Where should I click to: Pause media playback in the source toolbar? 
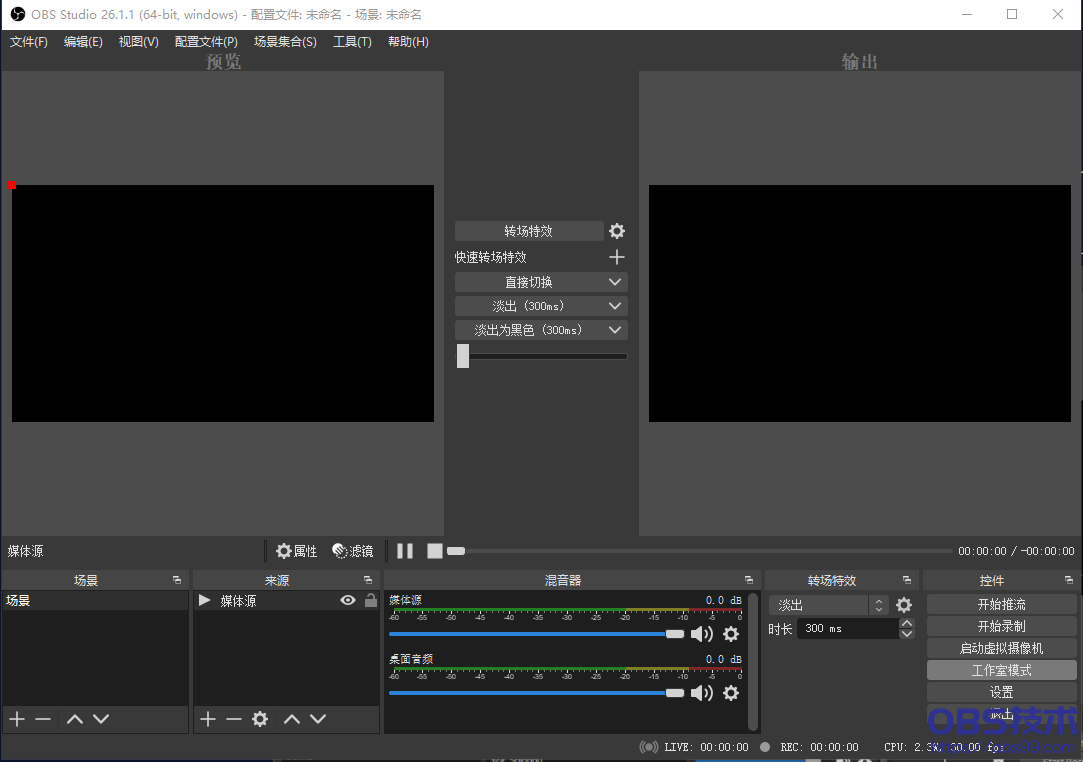click(405, 551)
